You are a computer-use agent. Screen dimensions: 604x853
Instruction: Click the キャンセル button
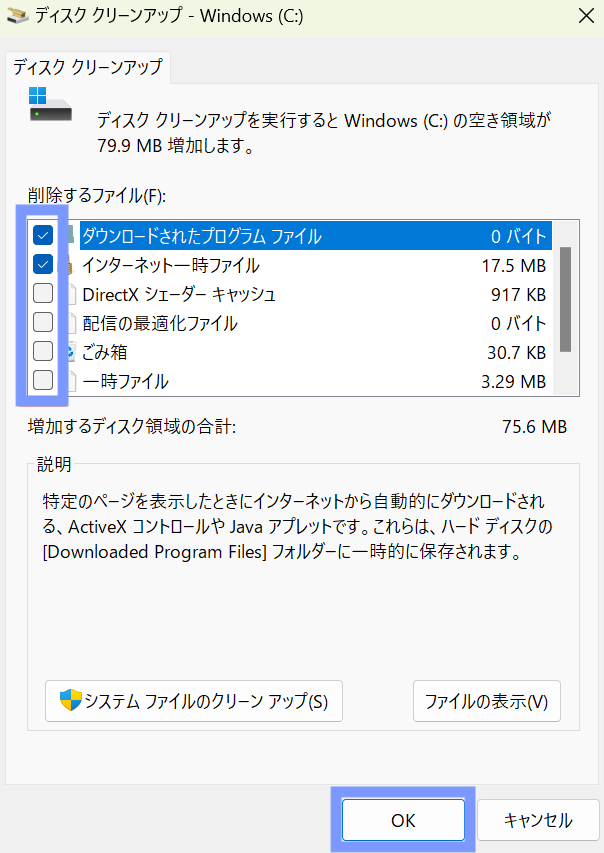(538, 820)
